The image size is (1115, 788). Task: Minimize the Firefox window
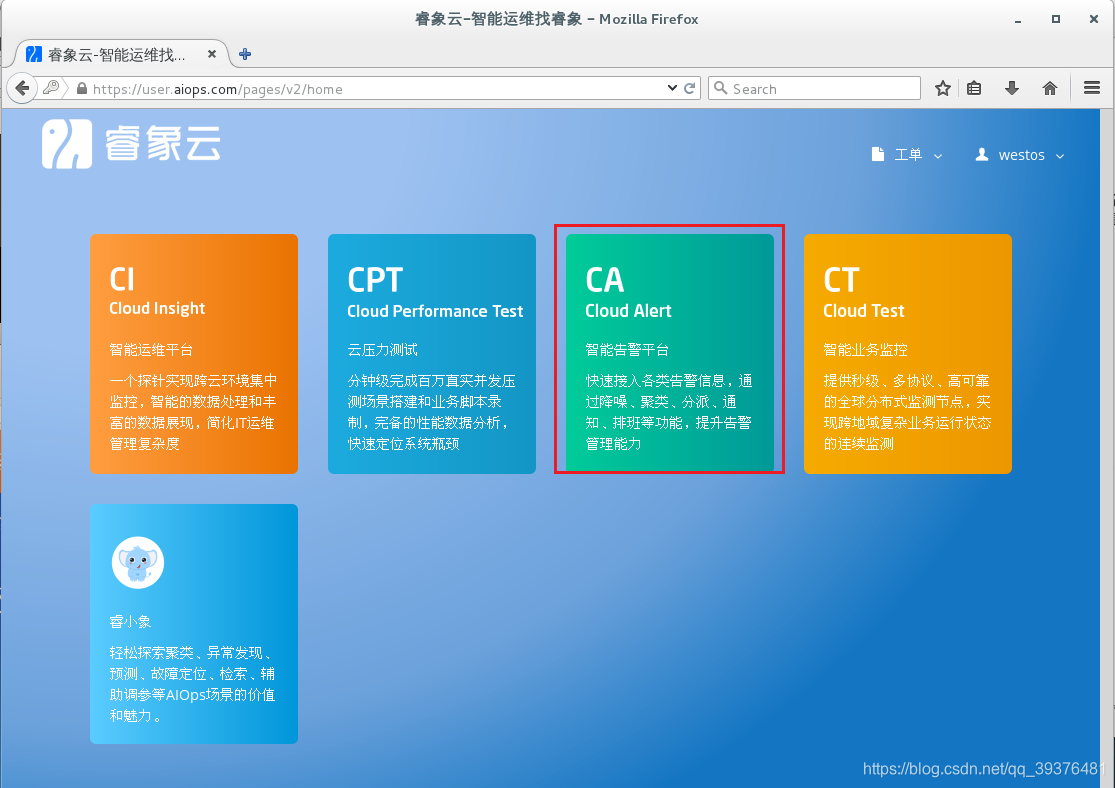pyautogui.click(x=1018, y=19)
